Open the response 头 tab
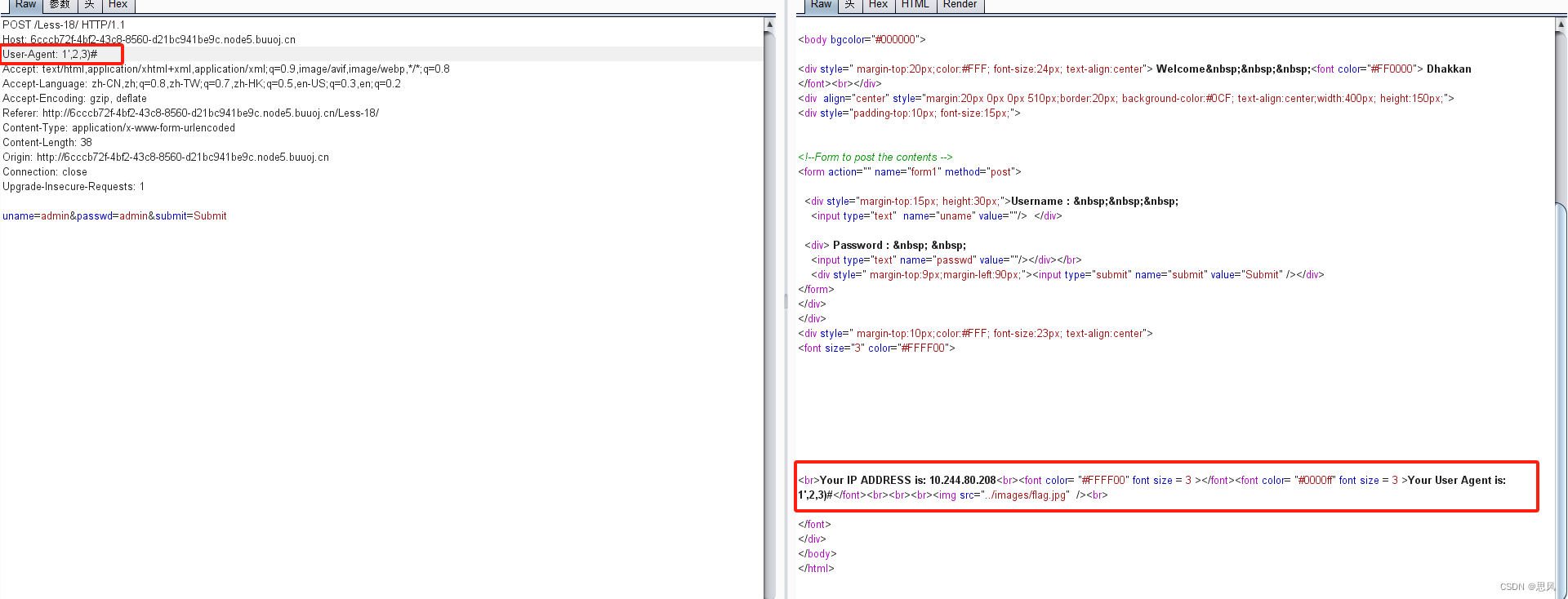Viewport: 1568px width, 599px height. coord(849,5)
